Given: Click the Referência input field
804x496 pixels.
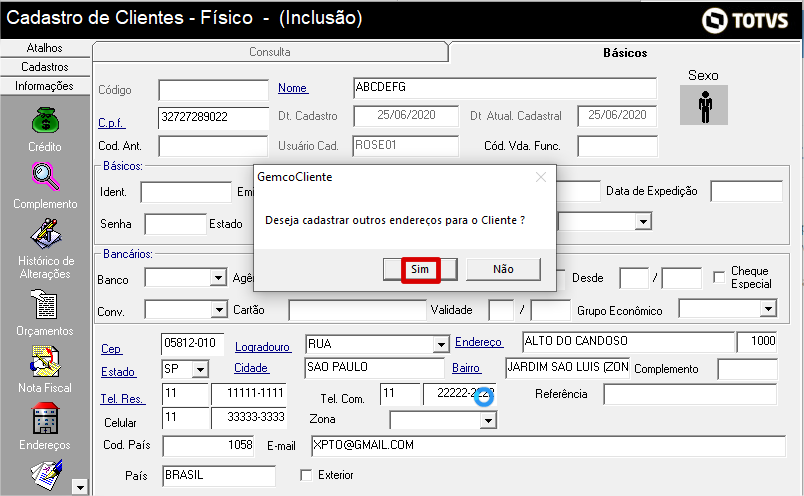Looking at the screenshot, I should click(x=690, y=394).
